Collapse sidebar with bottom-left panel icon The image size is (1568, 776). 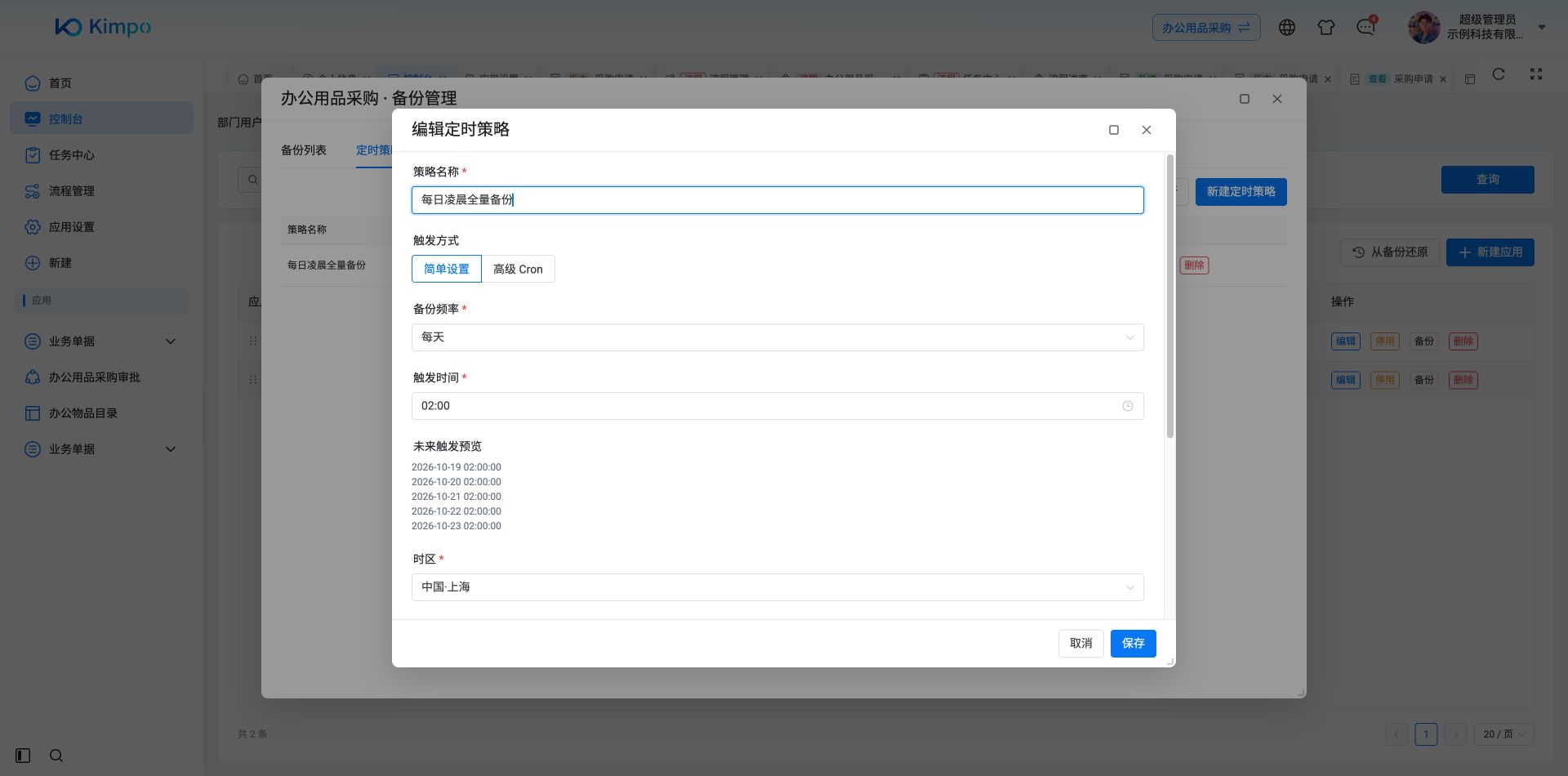click(x=23, y=756)
